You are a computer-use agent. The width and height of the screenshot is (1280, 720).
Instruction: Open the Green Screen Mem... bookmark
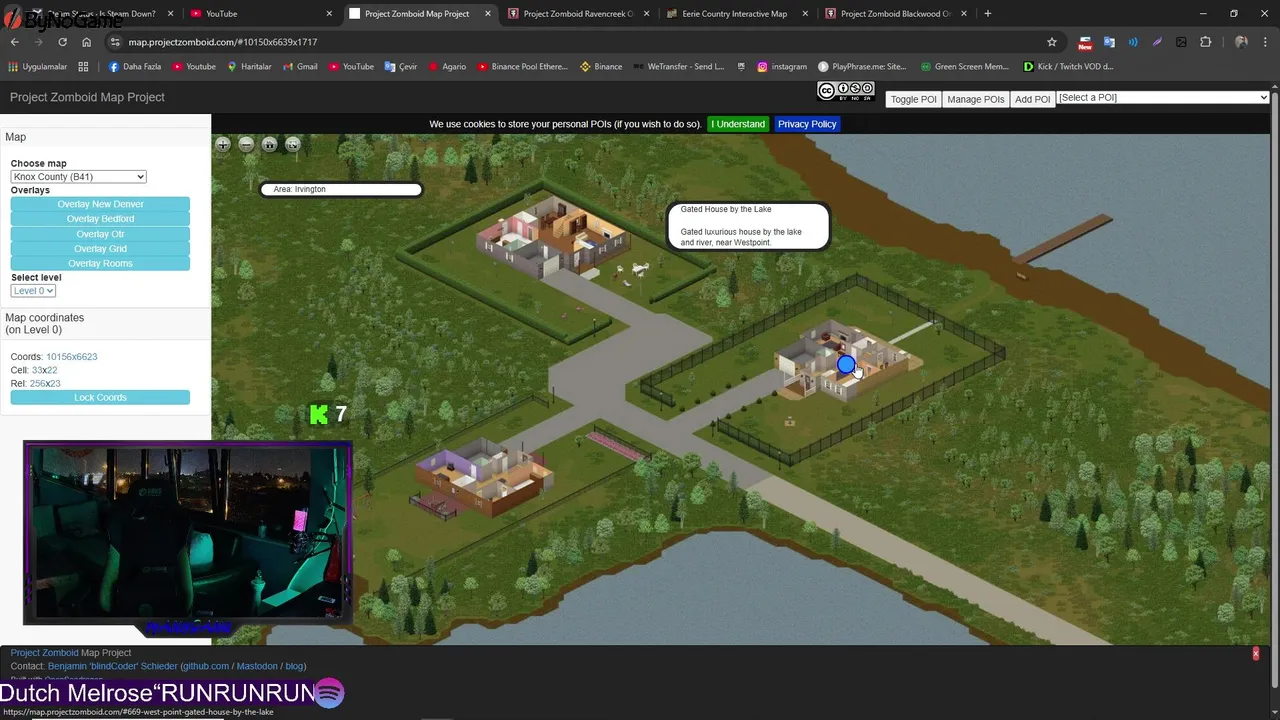(964, 67)
